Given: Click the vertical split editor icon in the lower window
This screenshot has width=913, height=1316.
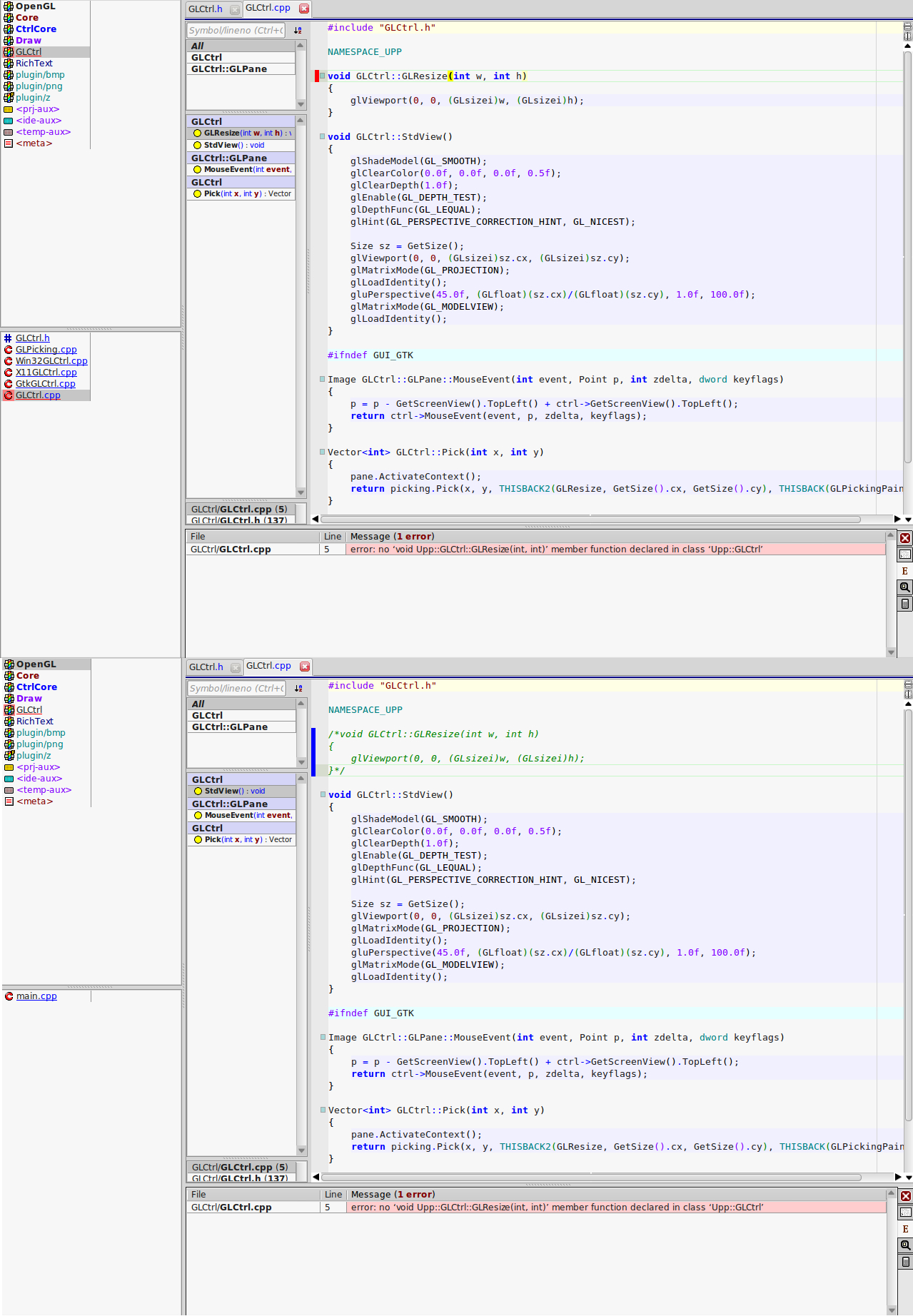Looking at the screenshot, I should 908,694.
